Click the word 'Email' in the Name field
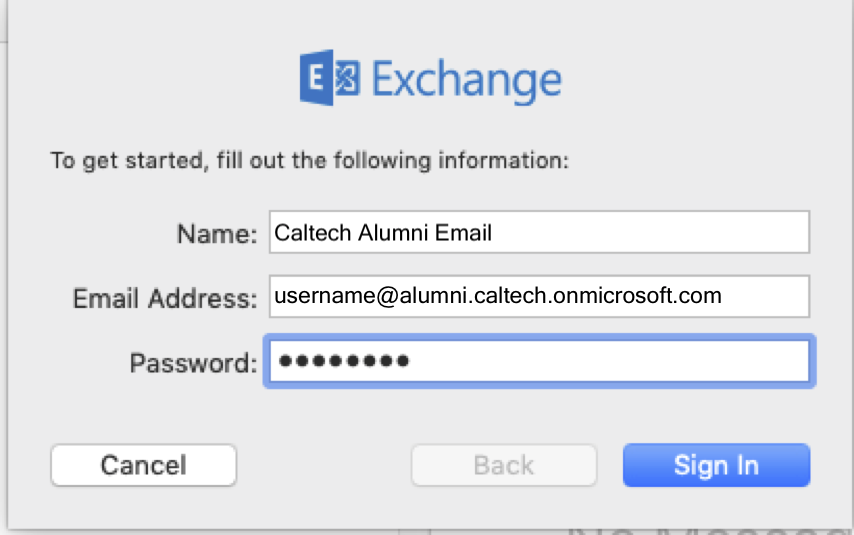 pos(463,233)
